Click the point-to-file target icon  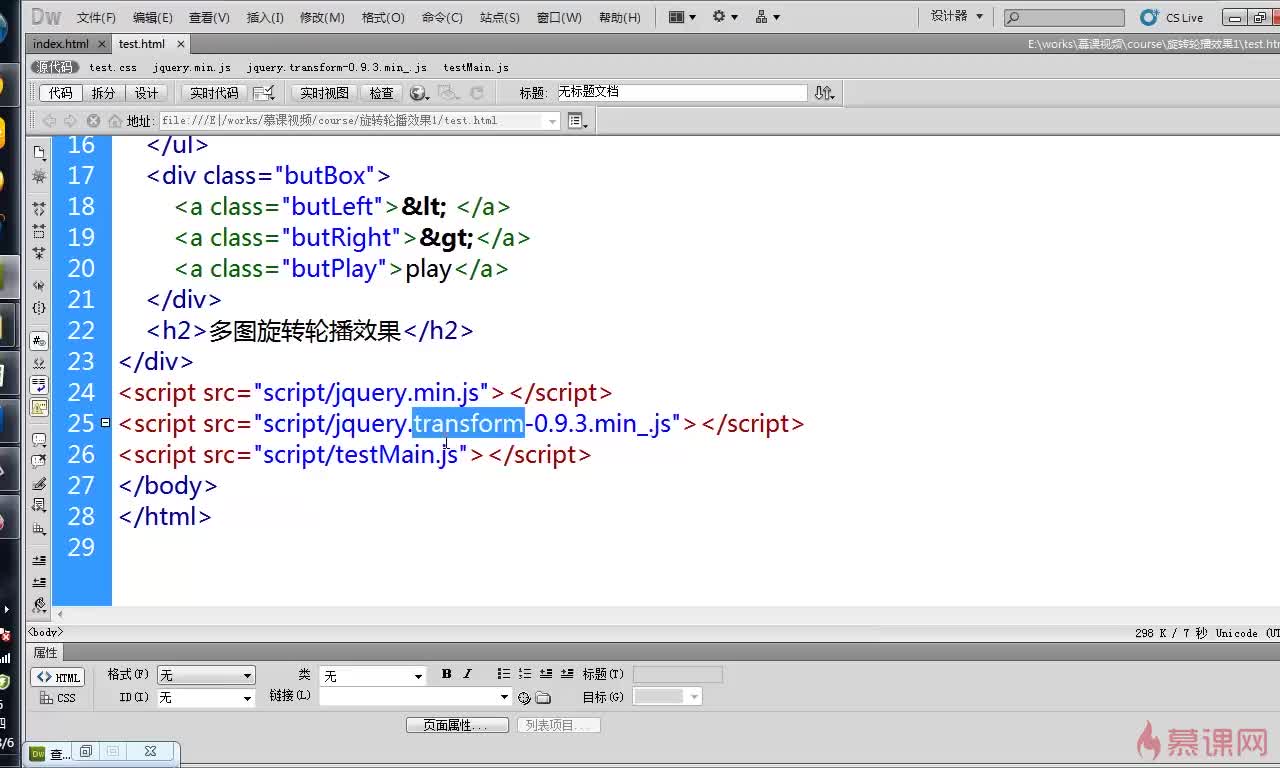tap(524, 697)
